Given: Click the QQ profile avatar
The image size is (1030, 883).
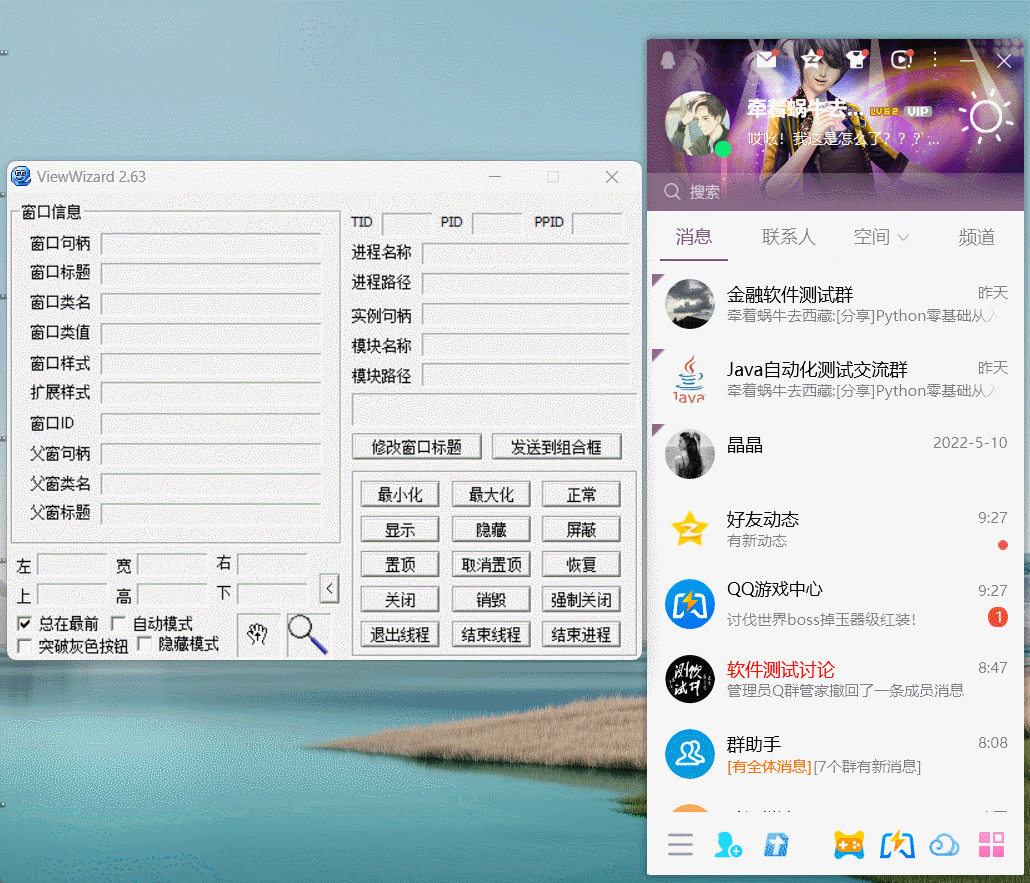Looking at the screenshot, I should pos(697,124).
